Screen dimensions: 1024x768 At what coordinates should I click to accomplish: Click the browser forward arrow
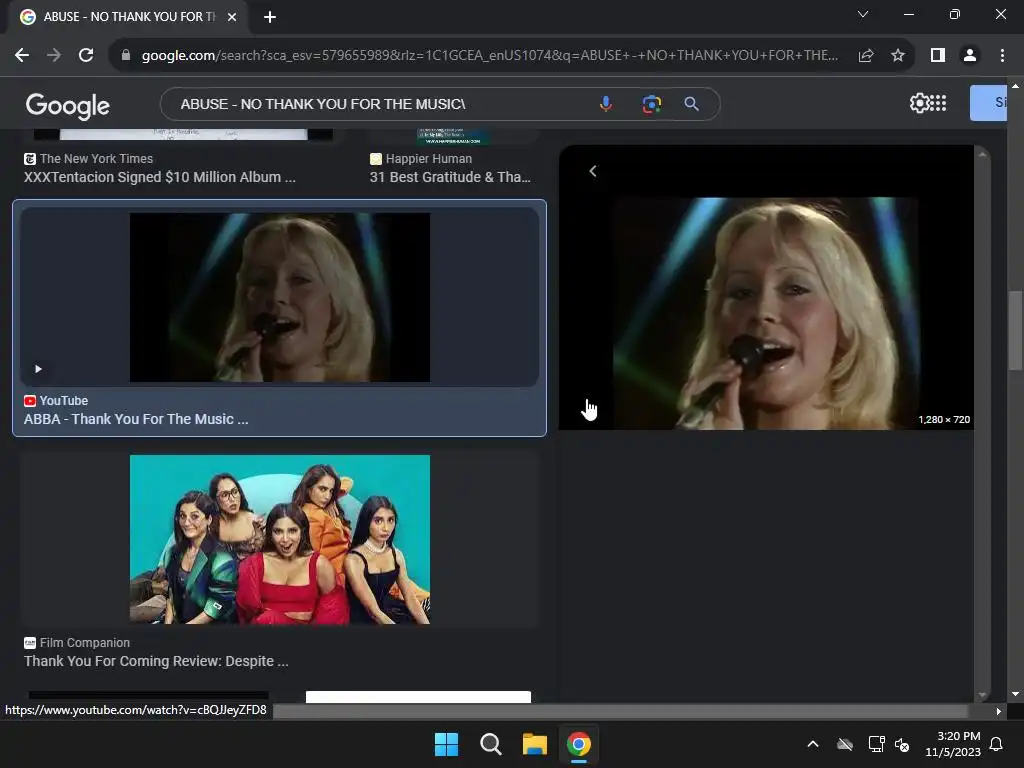point(54,56)
